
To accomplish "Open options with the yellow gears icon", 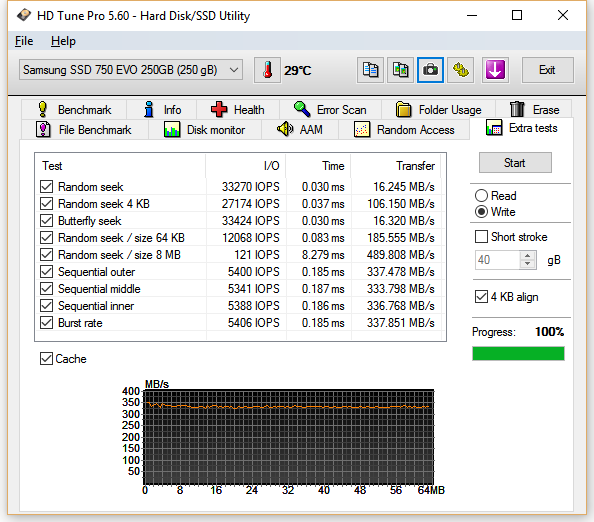I will [461, 70].
